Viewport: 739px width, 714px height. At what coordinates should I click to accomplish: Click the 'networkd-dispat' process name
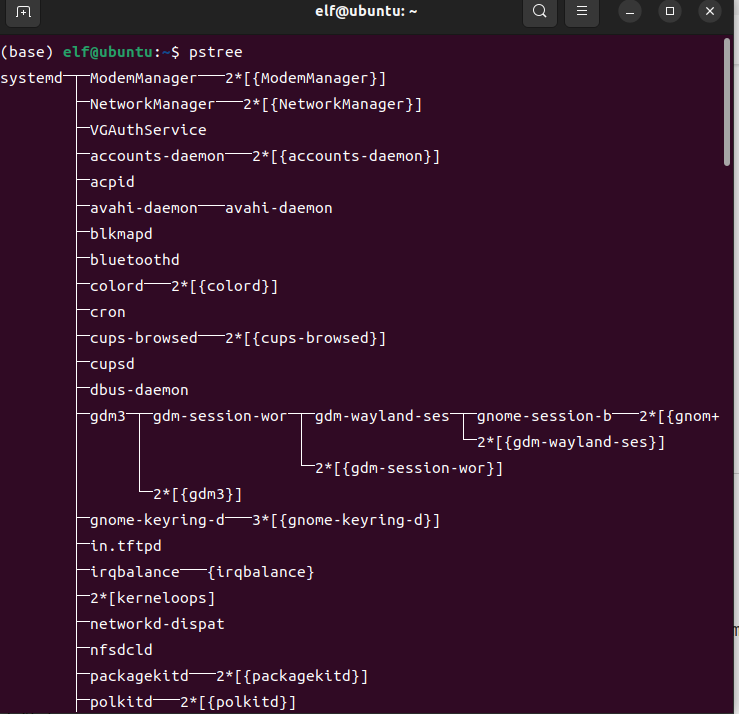click(x=157, y=624)
